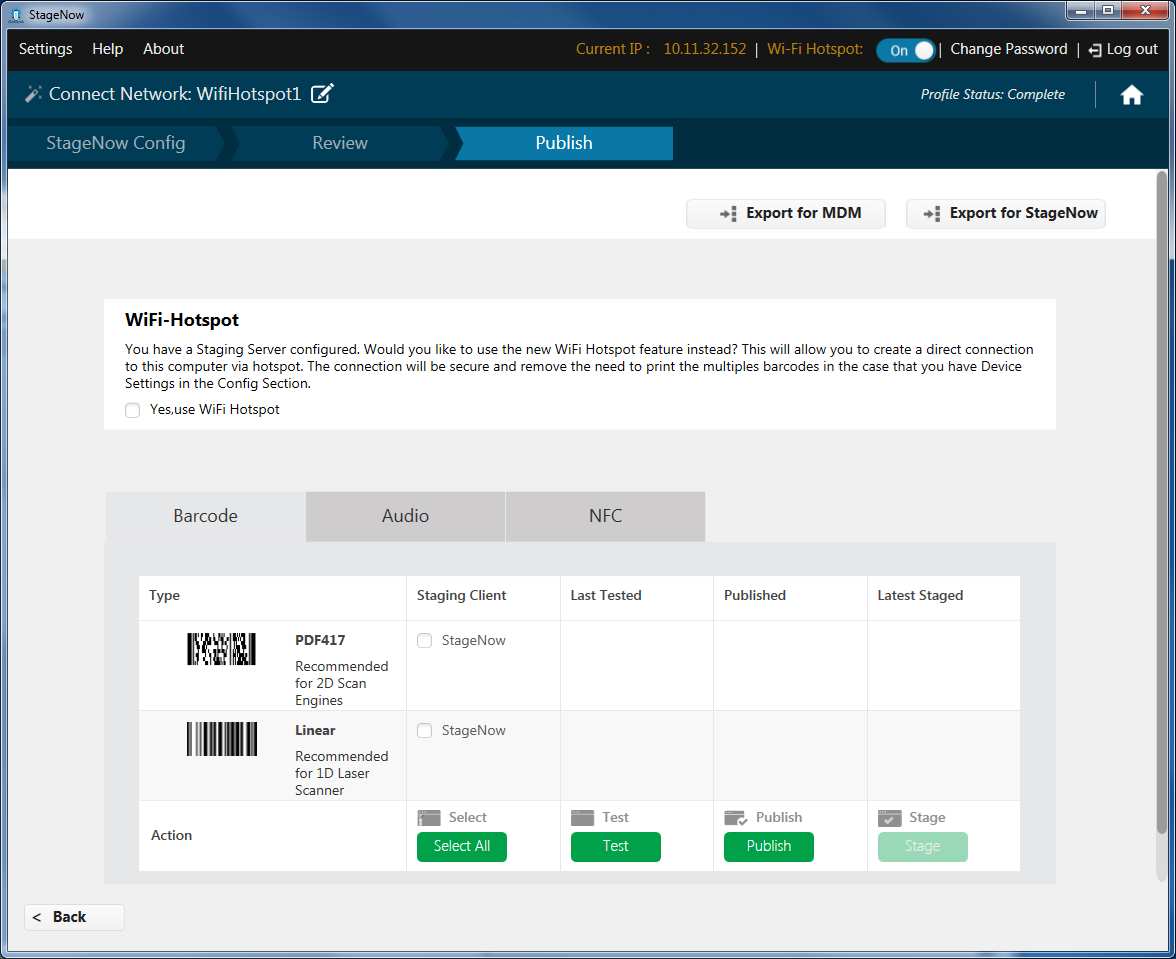Click the PDF417 barcode image
The image size is (1176, 959).
click(x=221, y=649)
